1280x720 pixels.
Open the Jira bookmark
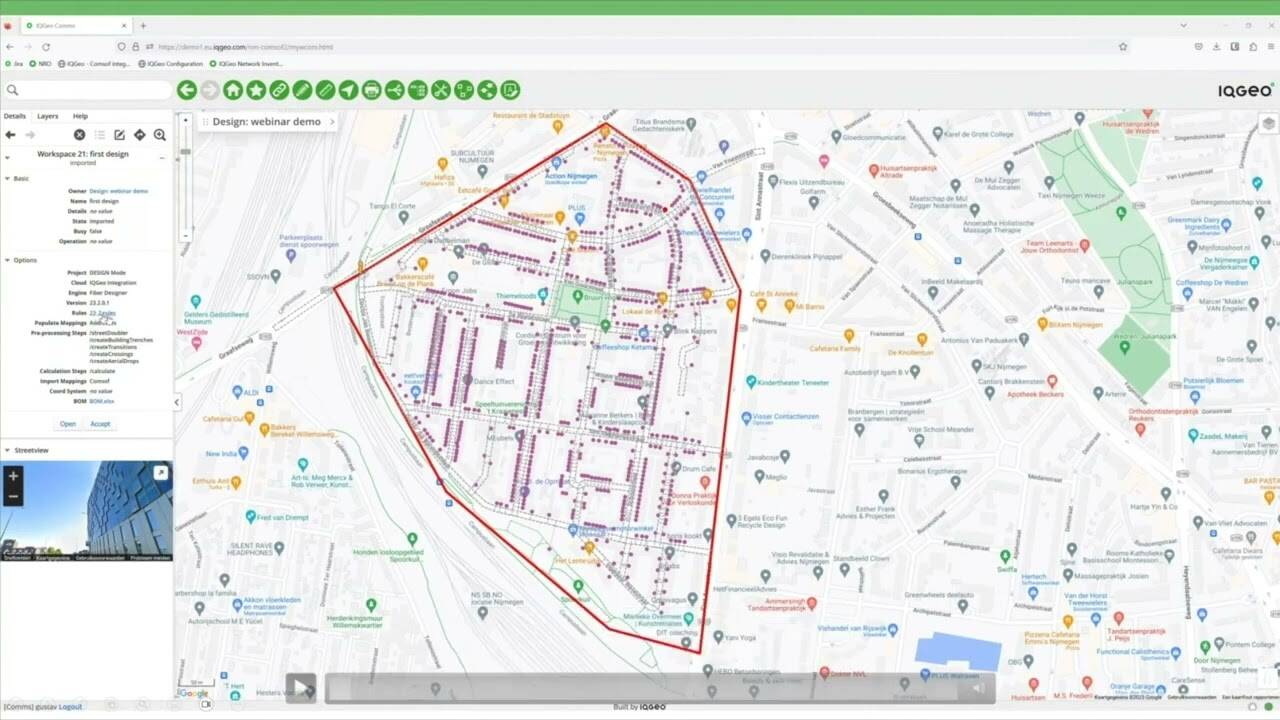tap(14, 64)
